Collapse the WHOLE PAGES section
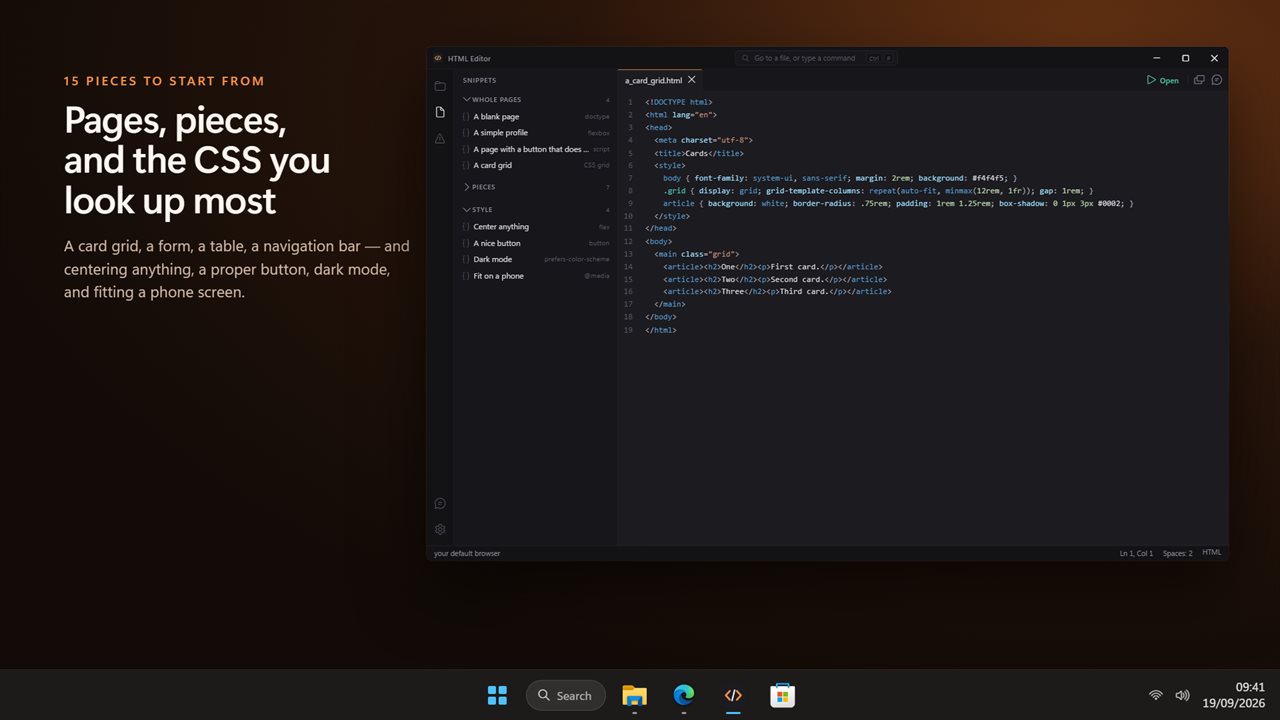 click(536, 100)
